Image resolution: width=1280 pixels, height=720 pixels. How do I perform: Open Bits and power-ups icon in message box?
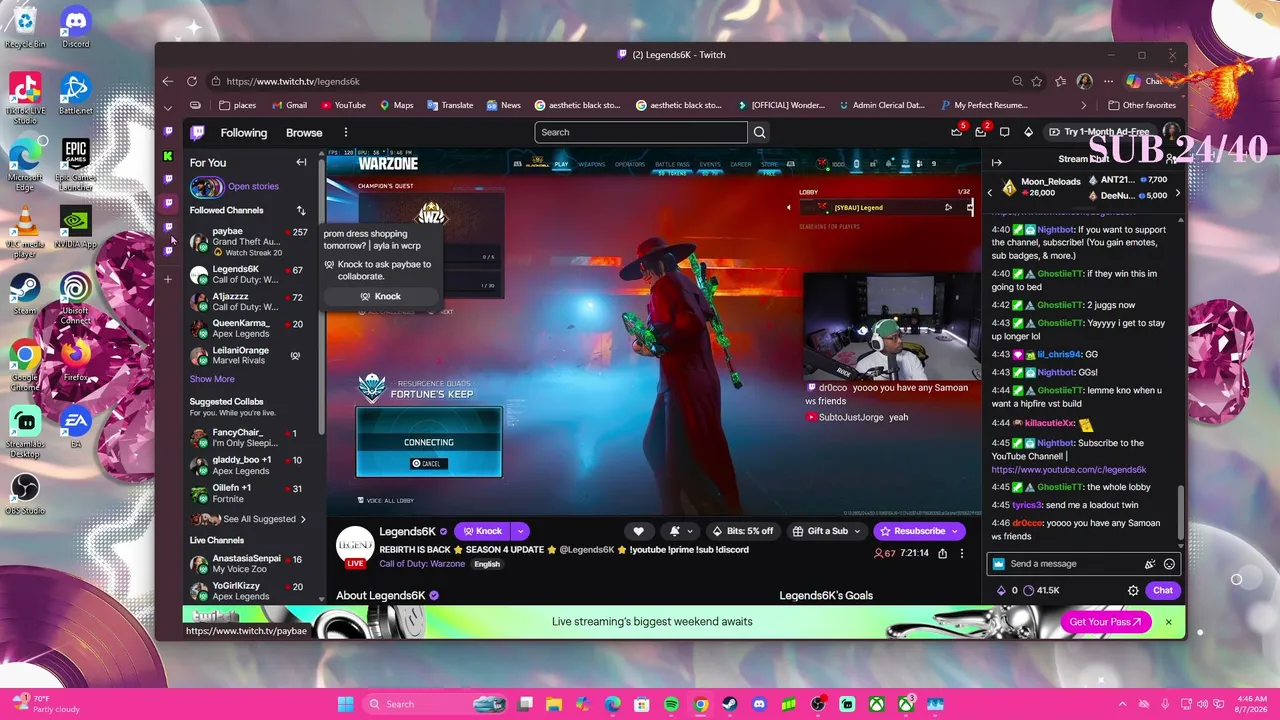(x=1150, y=564)
